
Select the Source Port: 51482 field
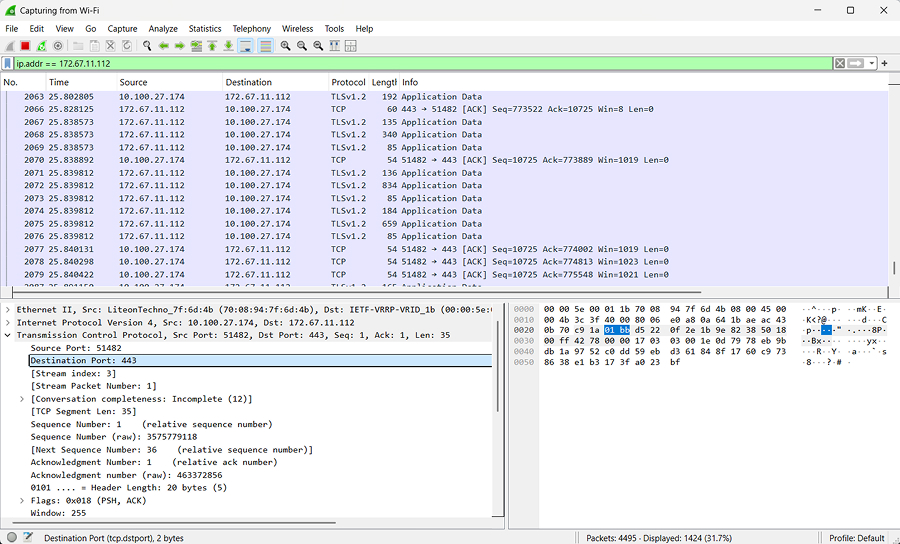pos(76,348)
